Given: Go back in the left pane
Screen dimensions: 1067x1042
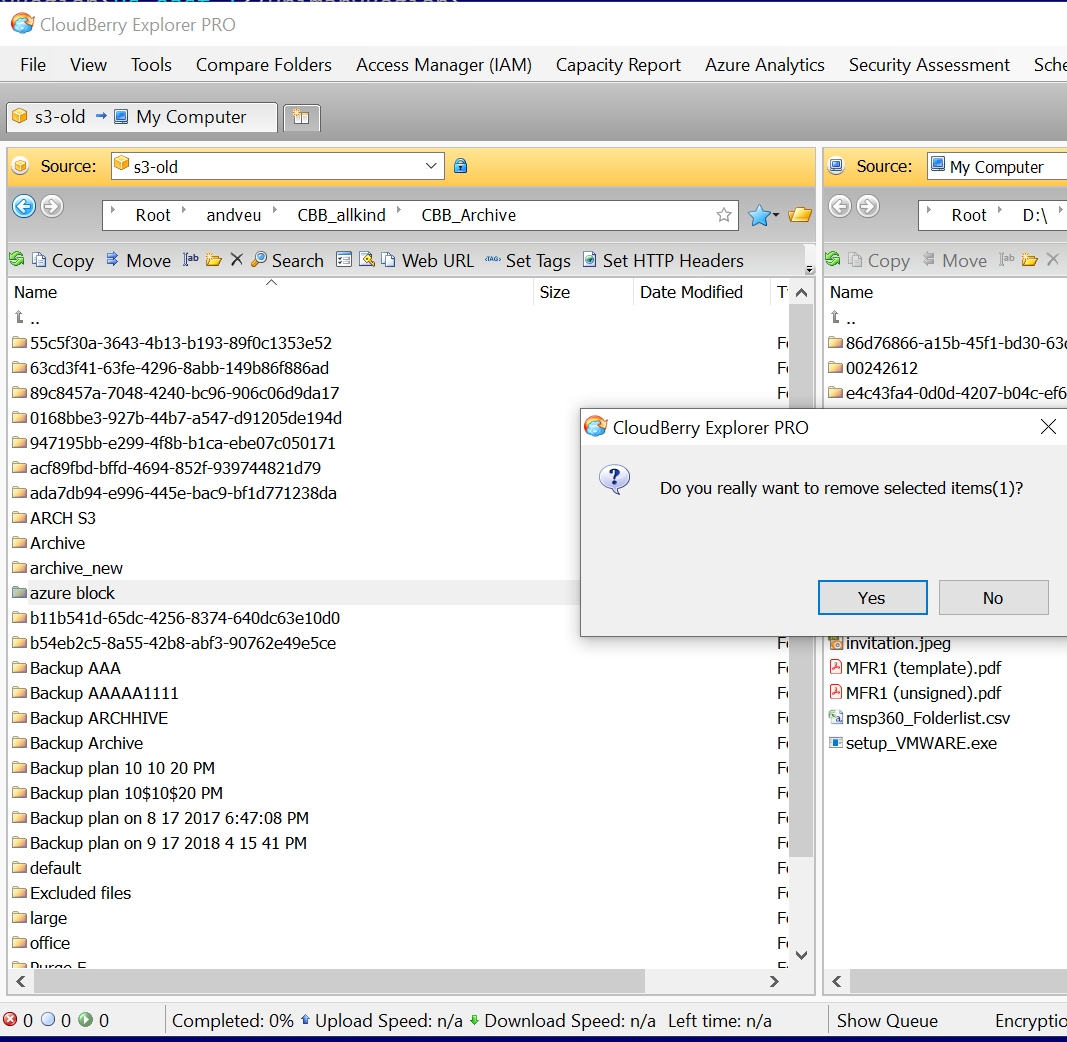Looking at the screenshot, I should 24,206.
